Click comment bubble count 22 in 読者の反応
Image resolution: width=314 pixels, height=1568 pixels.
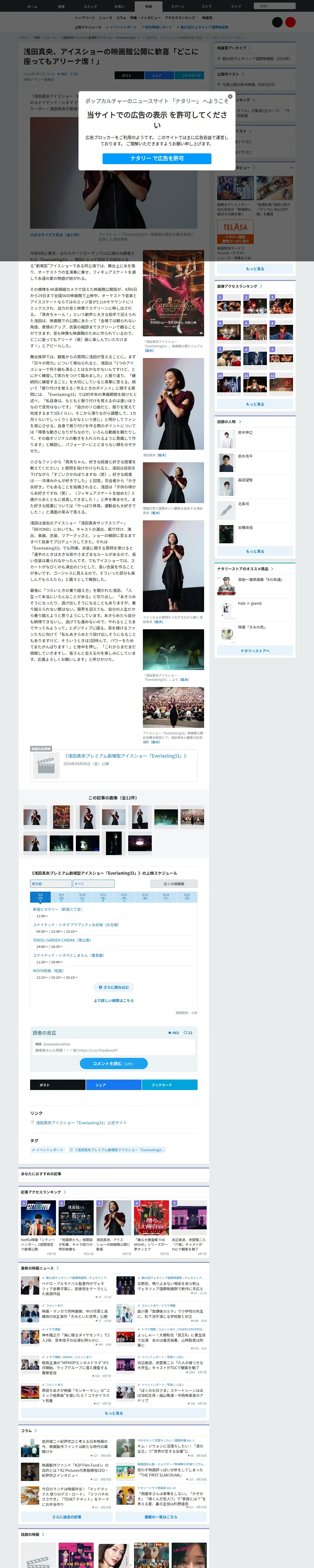coord(188,1032)
